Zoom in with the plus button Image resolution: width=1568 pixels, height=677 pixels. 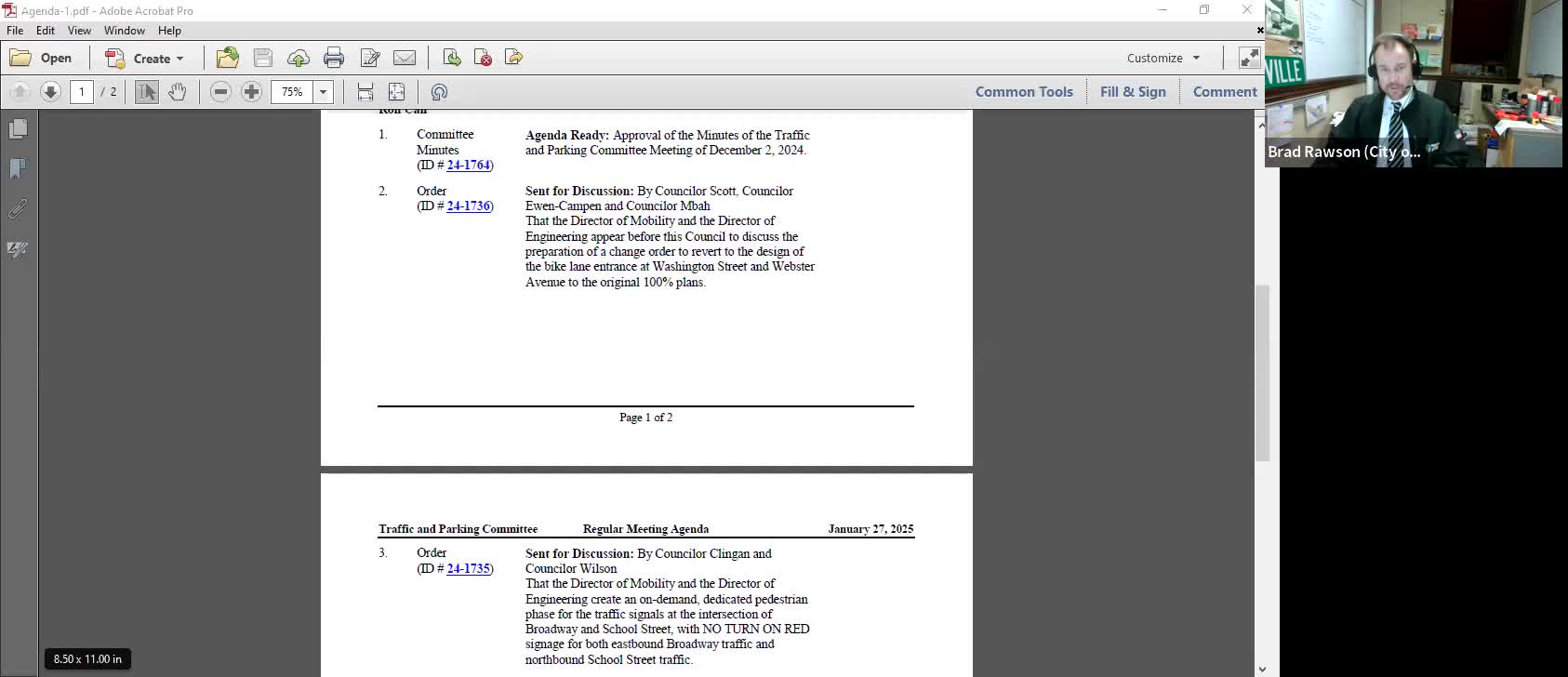coord(251,91)
